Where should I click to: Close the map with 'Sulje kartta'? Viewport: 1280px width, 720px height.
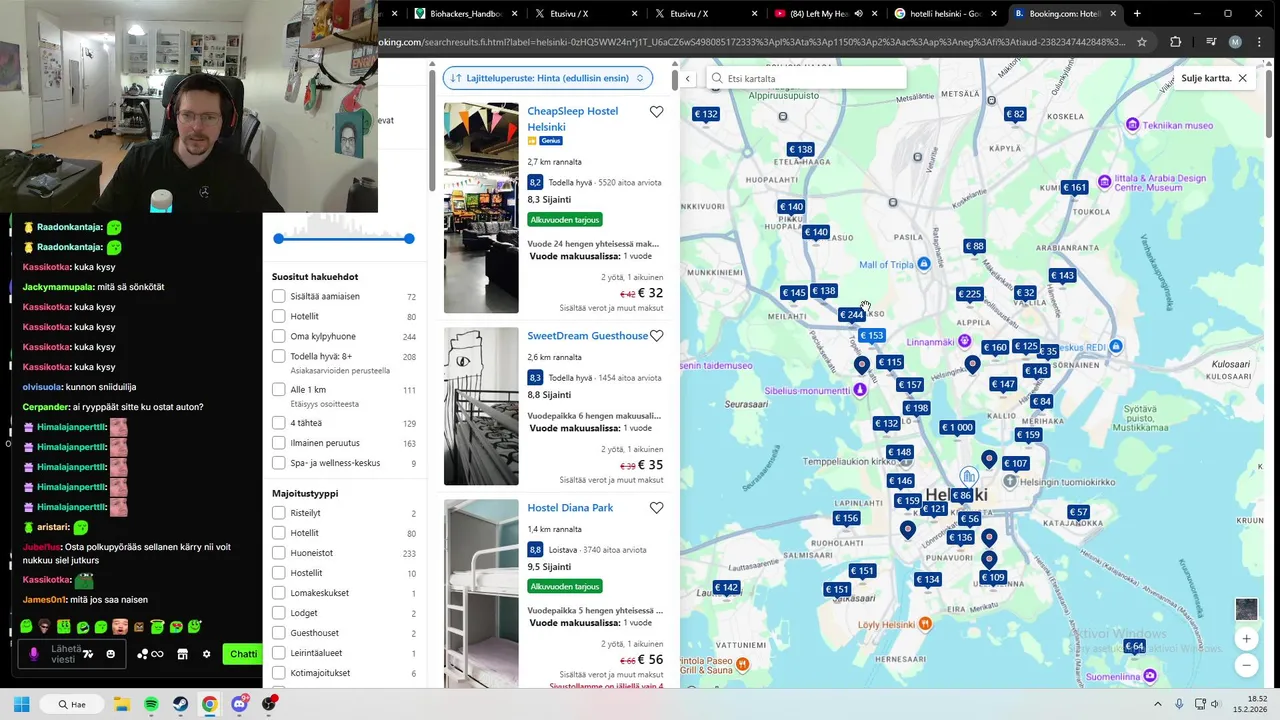[x=1214, y=78]
